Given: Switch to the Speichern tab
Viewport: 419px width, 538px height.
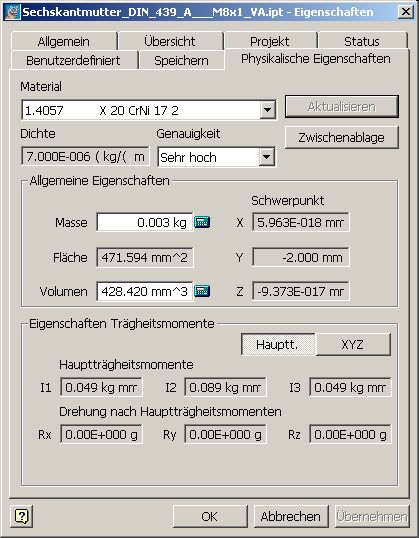Looking at the screenshot, I should (182, 60).
